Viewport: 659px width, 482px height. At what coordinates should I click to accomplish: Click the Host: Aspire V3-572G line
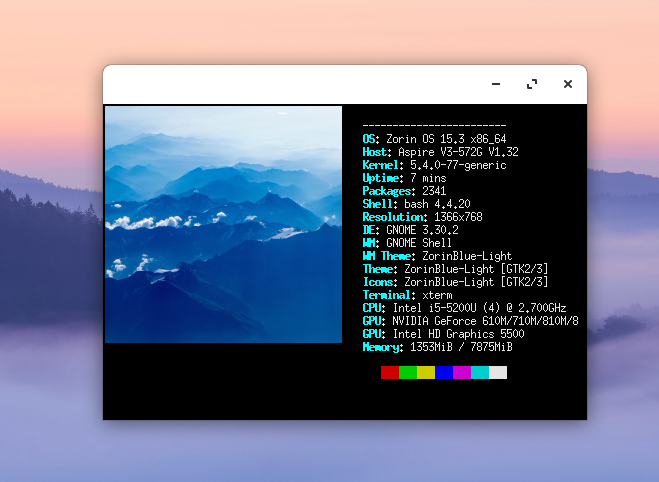(x=440, y=152)
